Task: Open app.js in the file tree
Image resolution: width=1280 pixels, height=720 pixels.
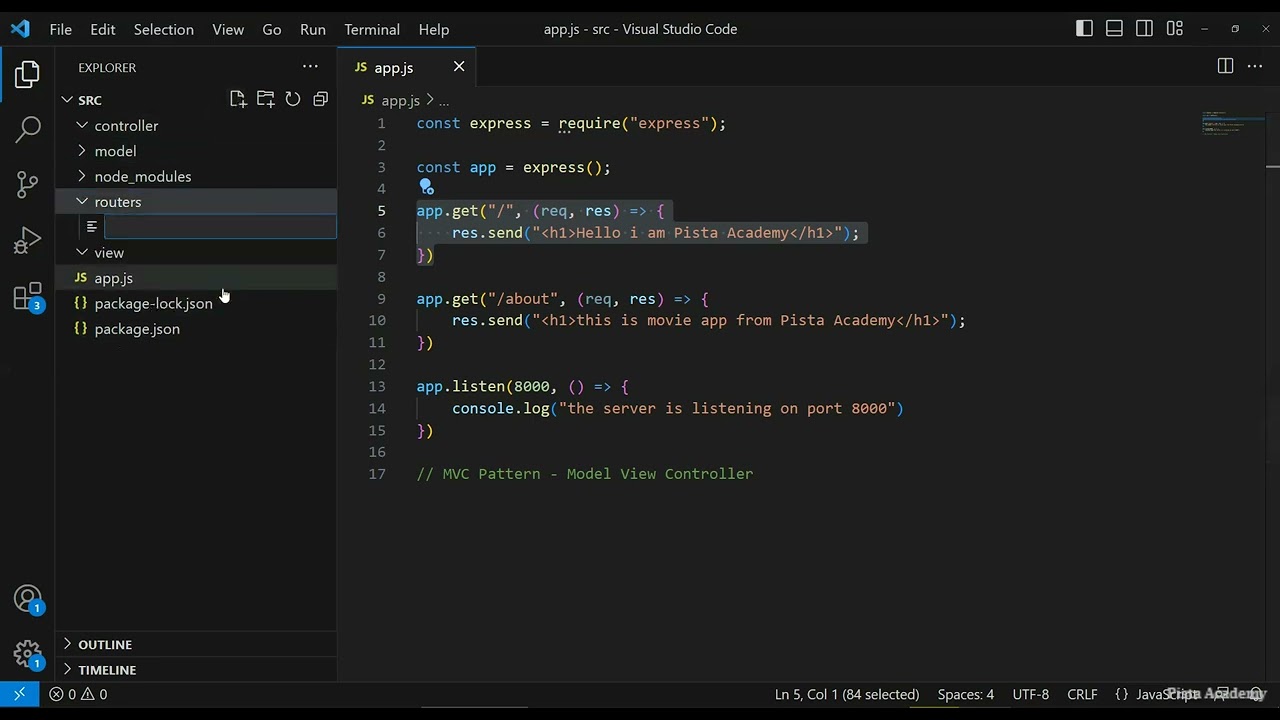Action: coord(196,278)
